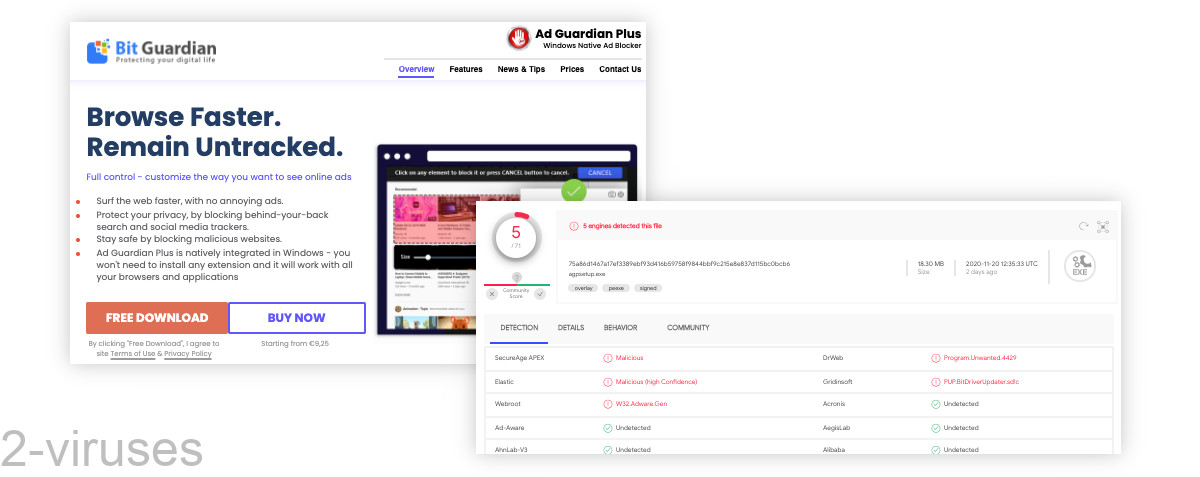Click the alert icon beside '5 engines detected'
This screenshot has height=477, width=1200.
[x=574, y=227]
